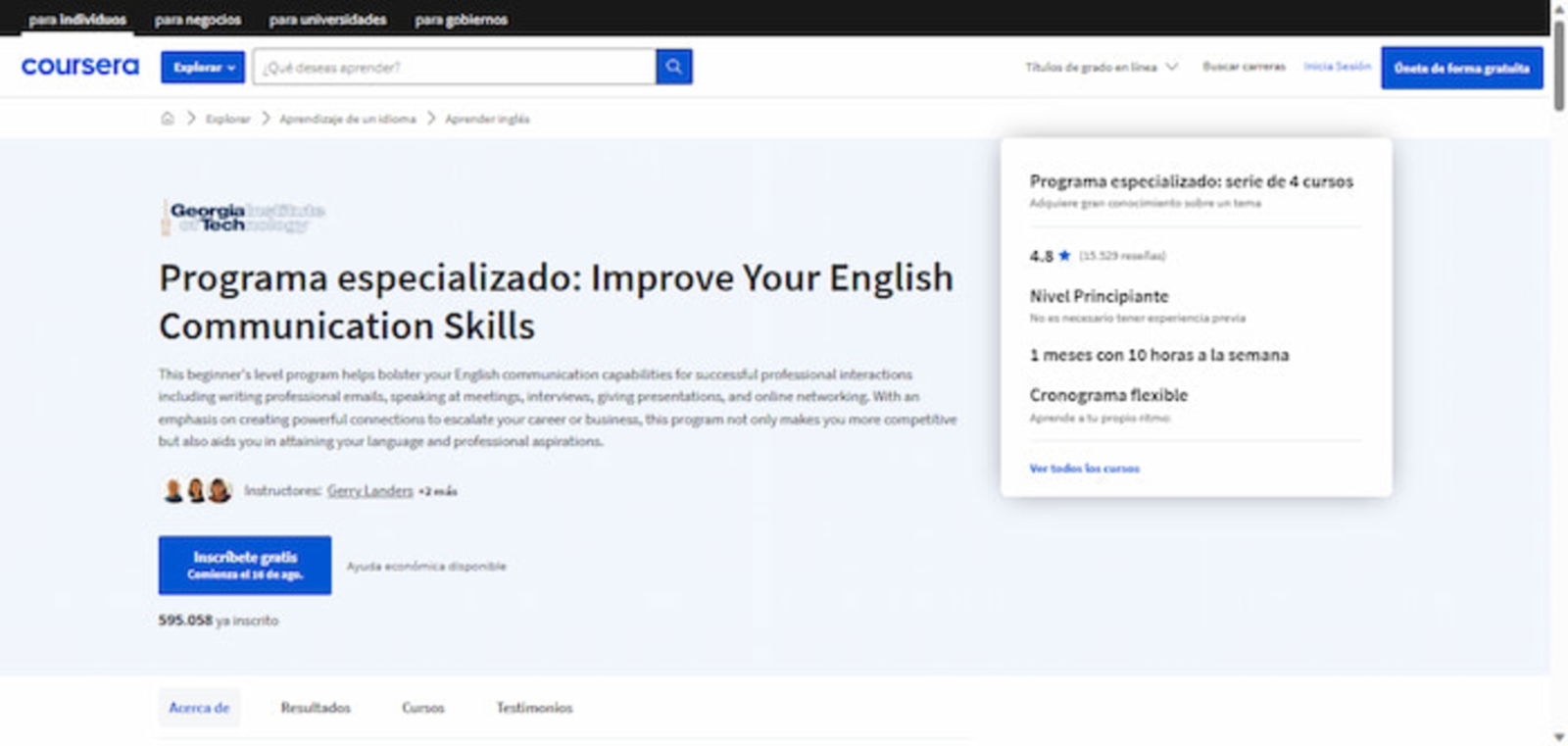
Task: Click the Nivel Principiante text
Action: [x=1099, y=296]
